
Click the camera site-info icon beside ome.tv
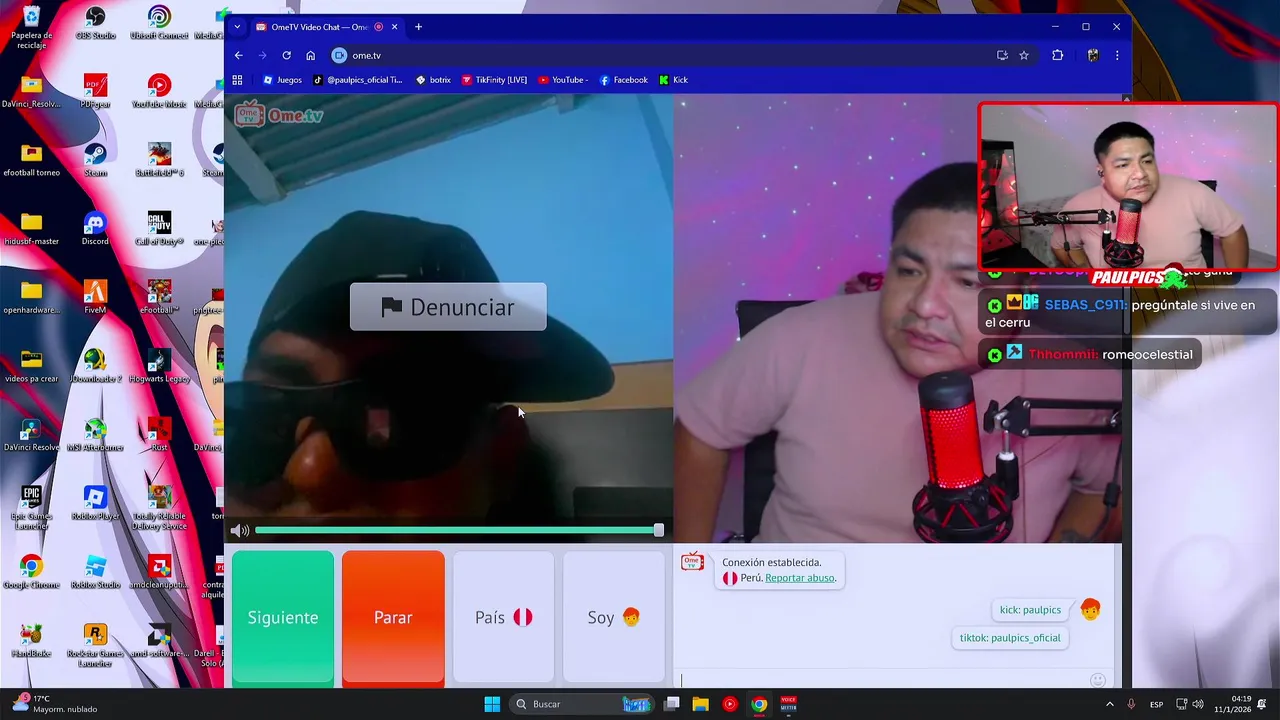point(339,55)
